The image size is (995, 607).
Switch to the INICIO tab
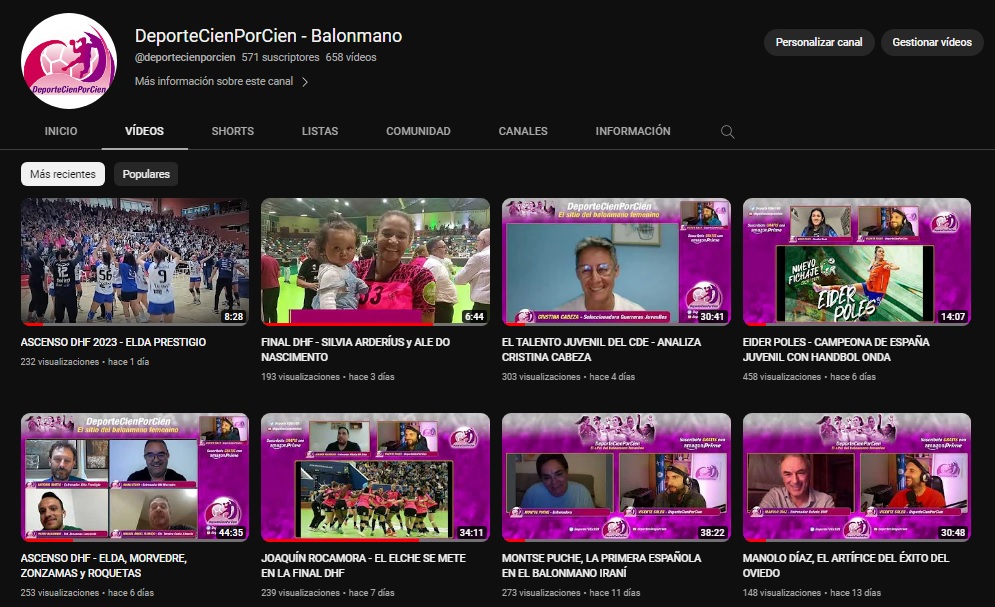point(61,131)
